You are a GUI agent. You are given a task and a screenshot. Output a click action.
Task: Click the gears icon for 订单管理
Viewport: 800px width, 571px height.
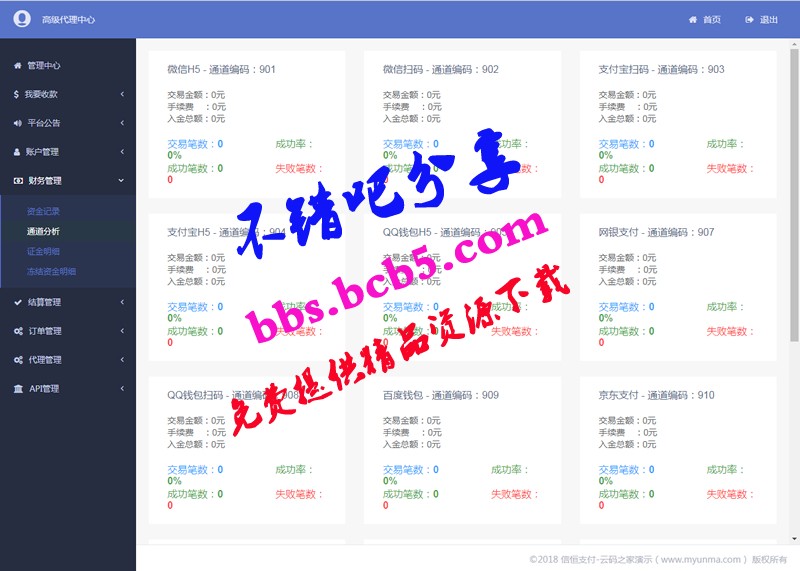coord(18,331)
